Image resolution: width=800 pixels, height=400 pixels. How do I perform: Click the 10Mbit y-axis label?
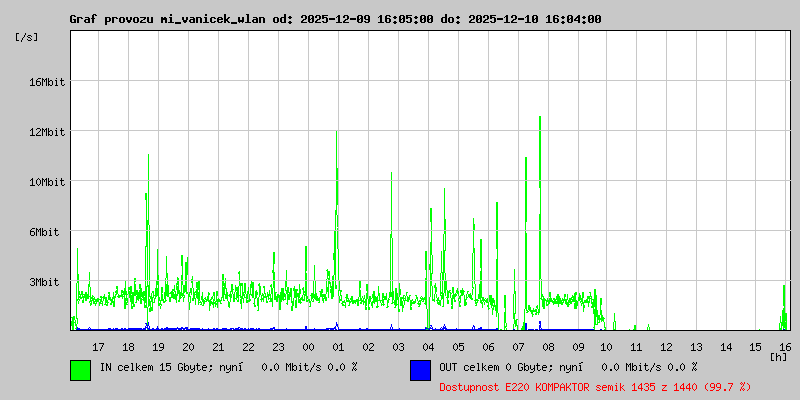tap(47, 182)
